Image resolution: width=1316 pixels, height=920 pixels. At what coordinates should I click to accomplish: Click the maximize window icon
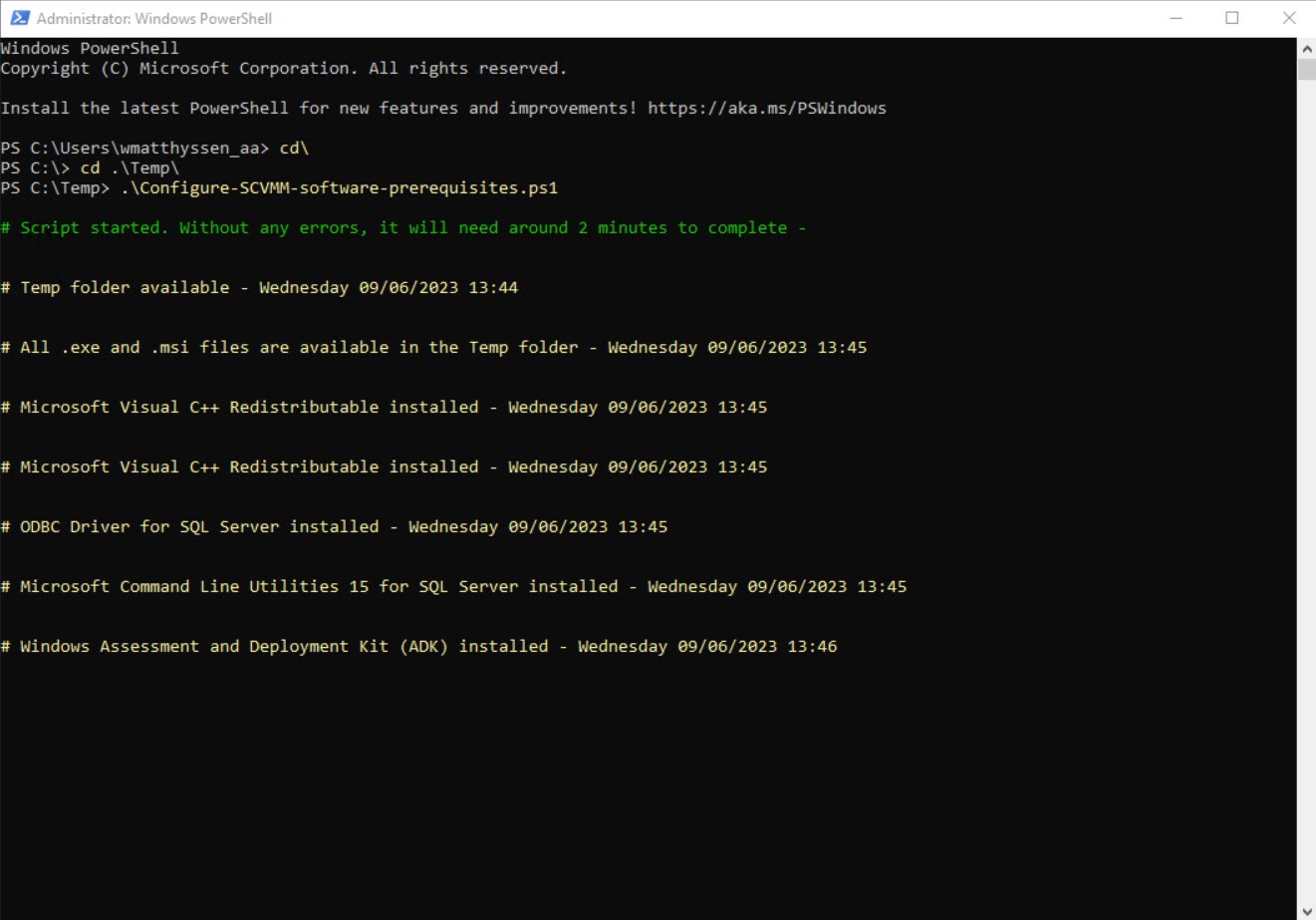pos(1232,17)
